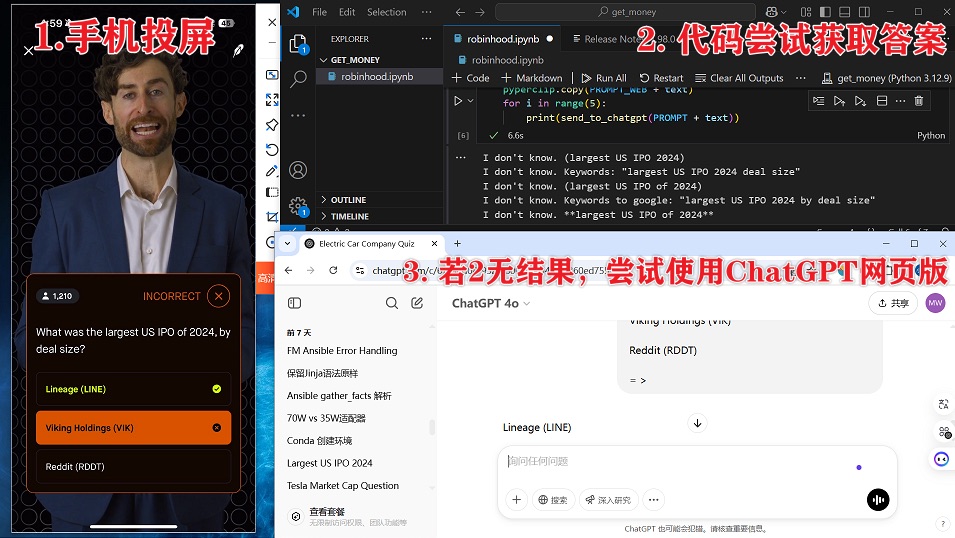Toggle VS Code bottom panel
This screenshot has height=538, width=955.
pos(844,12)
